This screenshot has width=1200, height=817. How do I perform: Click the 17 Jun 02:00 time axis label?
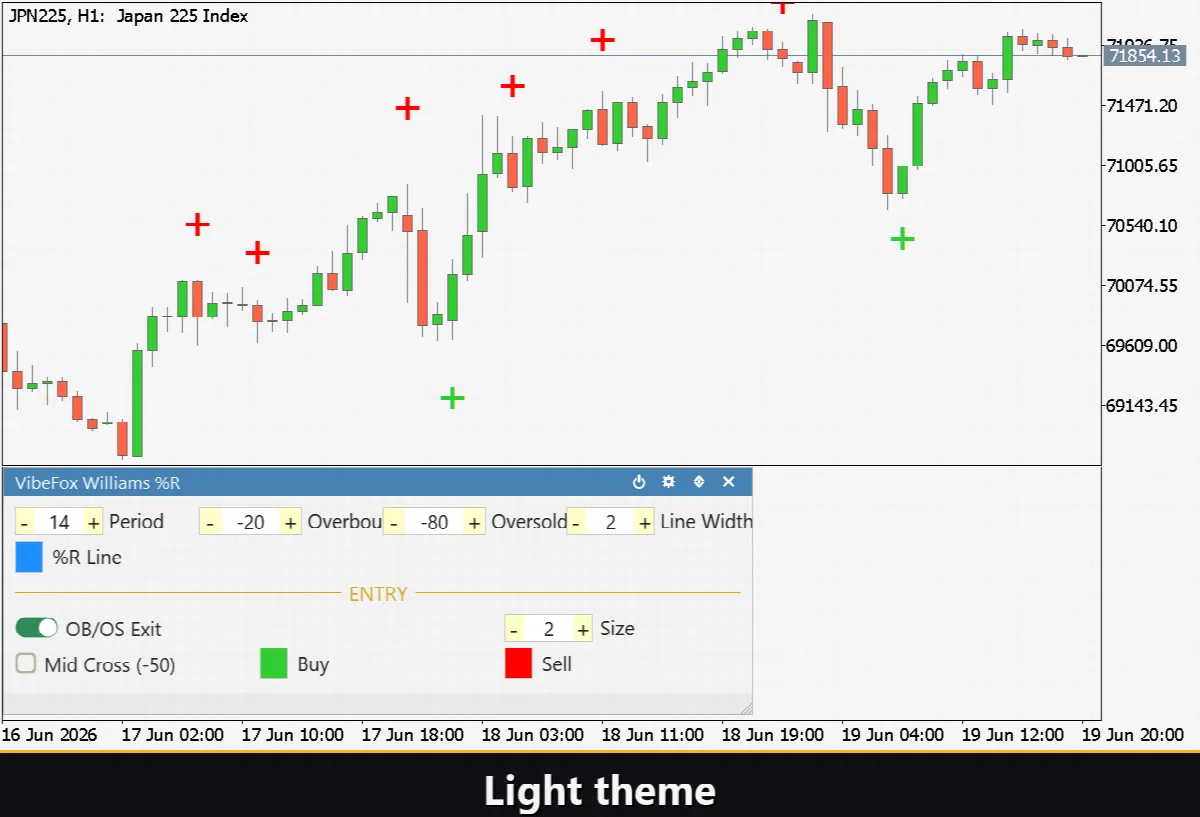173,734
